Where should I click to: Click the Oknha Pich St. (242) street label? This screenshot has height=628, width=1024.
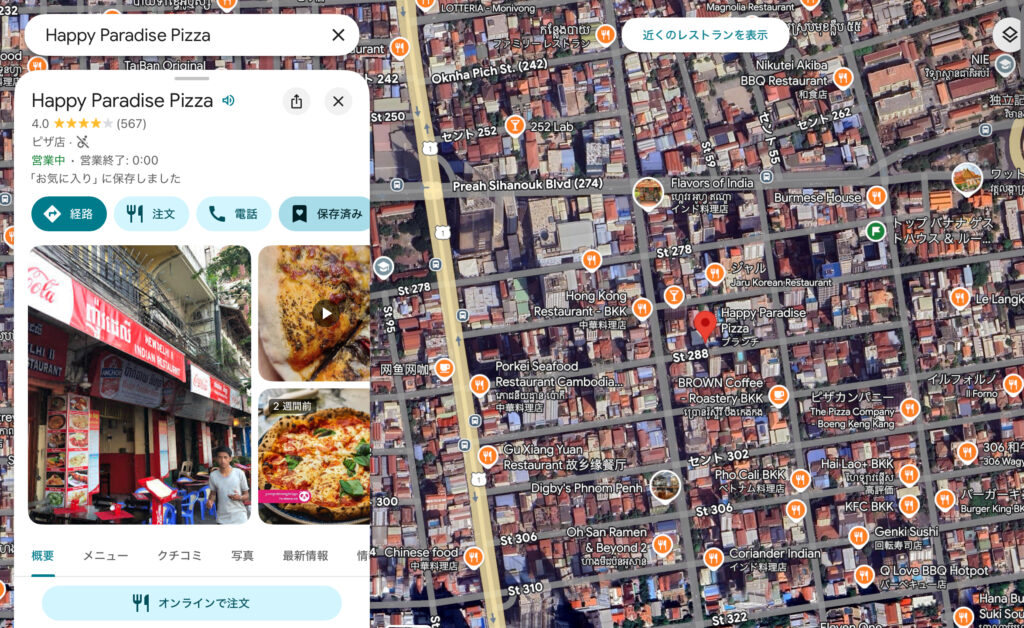490,71
